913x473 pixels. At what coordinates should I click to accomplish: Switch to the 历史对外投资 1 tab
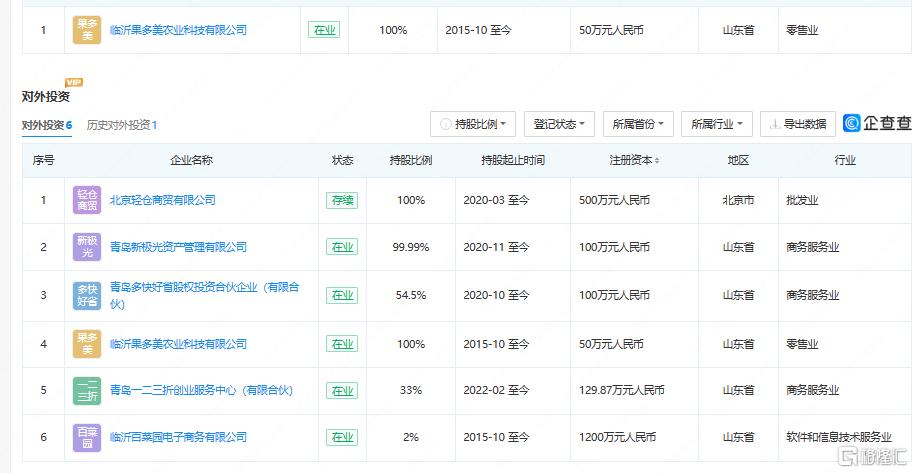[122, 125]
